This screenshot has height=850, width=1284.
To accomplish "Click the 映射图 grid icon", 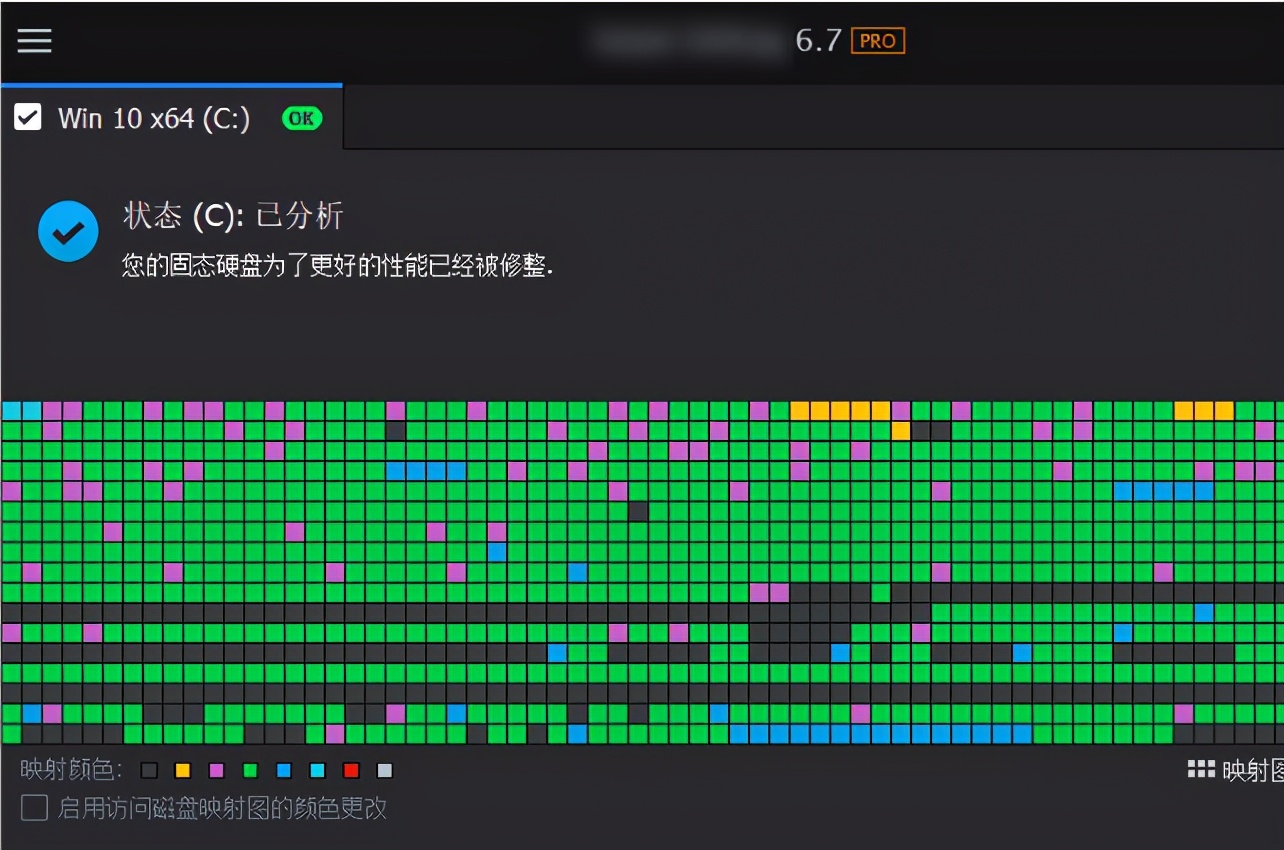I will (1201, 769).
